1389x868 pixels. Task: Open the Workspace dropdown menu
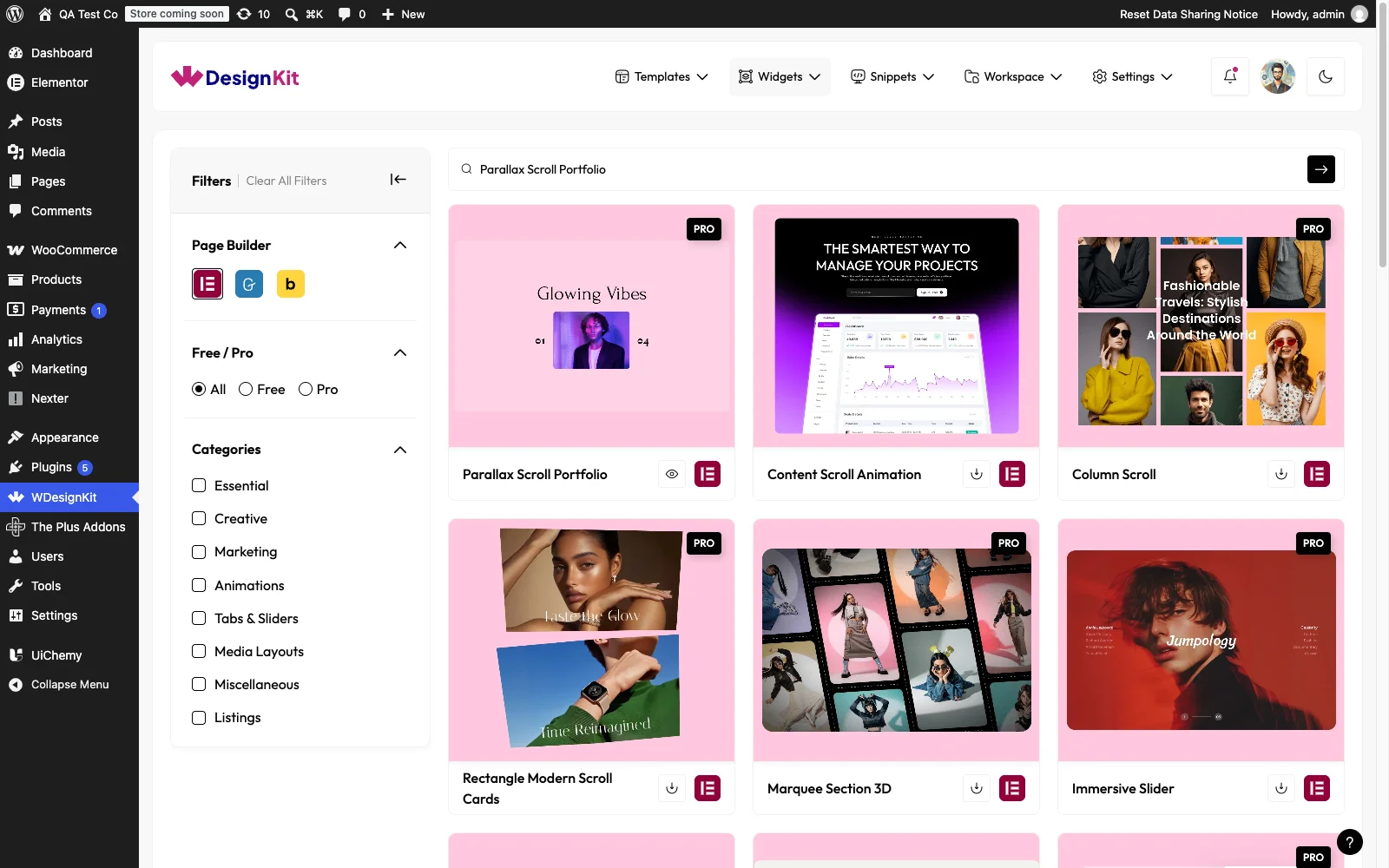click(x=1013, y=76)
